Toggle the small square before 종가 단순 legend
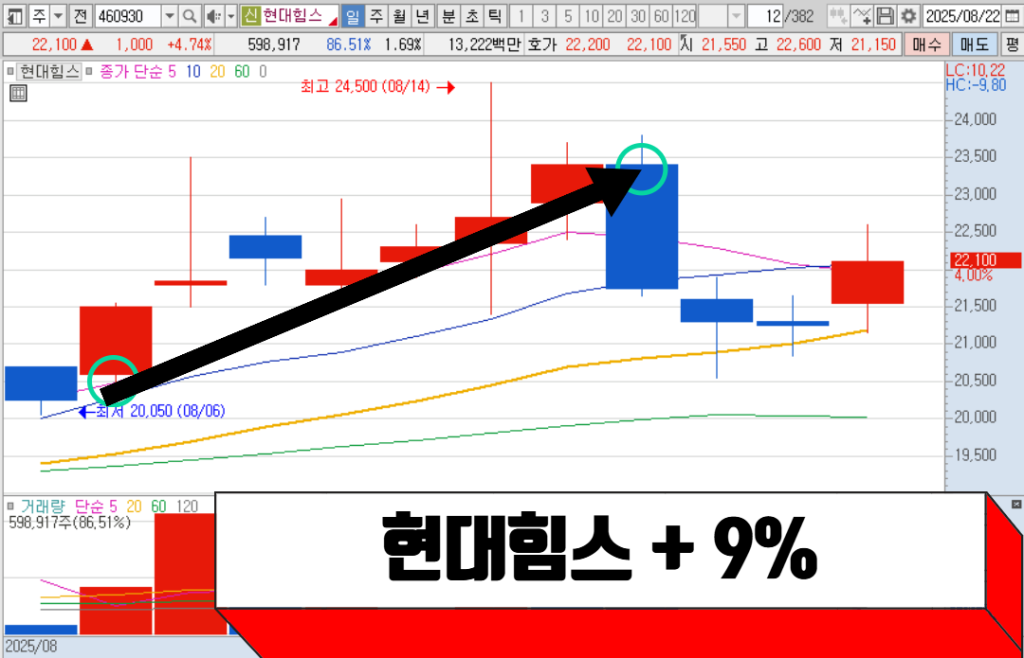Image resolution: width=1024 pixels, height=658 pixels. click(91, 71)
